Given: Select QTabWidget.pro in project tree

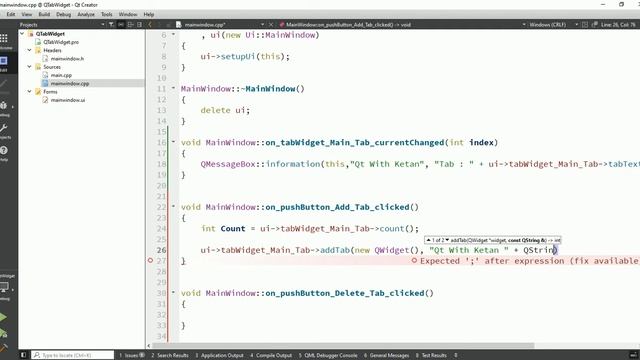Looking at the screenshot, I should click(x=61, y=42).
